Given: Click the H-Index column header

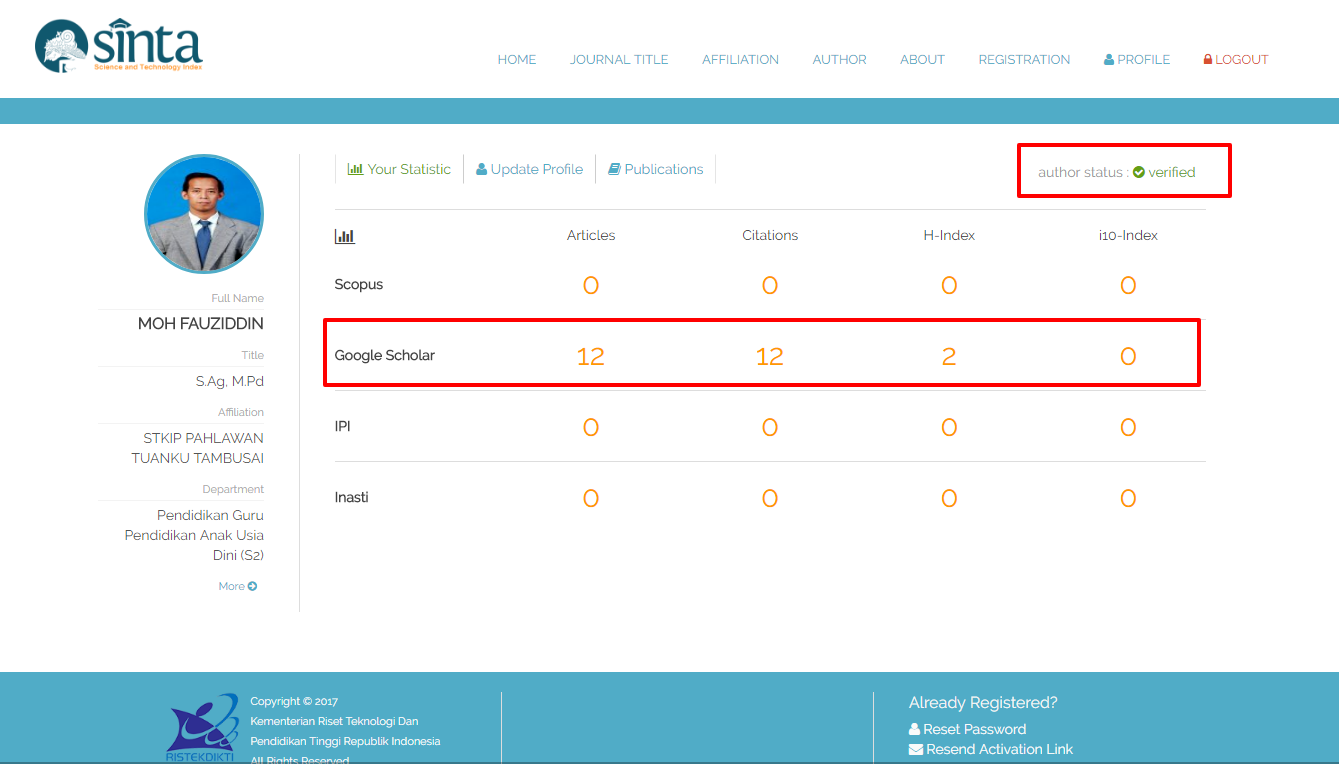Looking at the screenshot, I should tap(949, 235).
